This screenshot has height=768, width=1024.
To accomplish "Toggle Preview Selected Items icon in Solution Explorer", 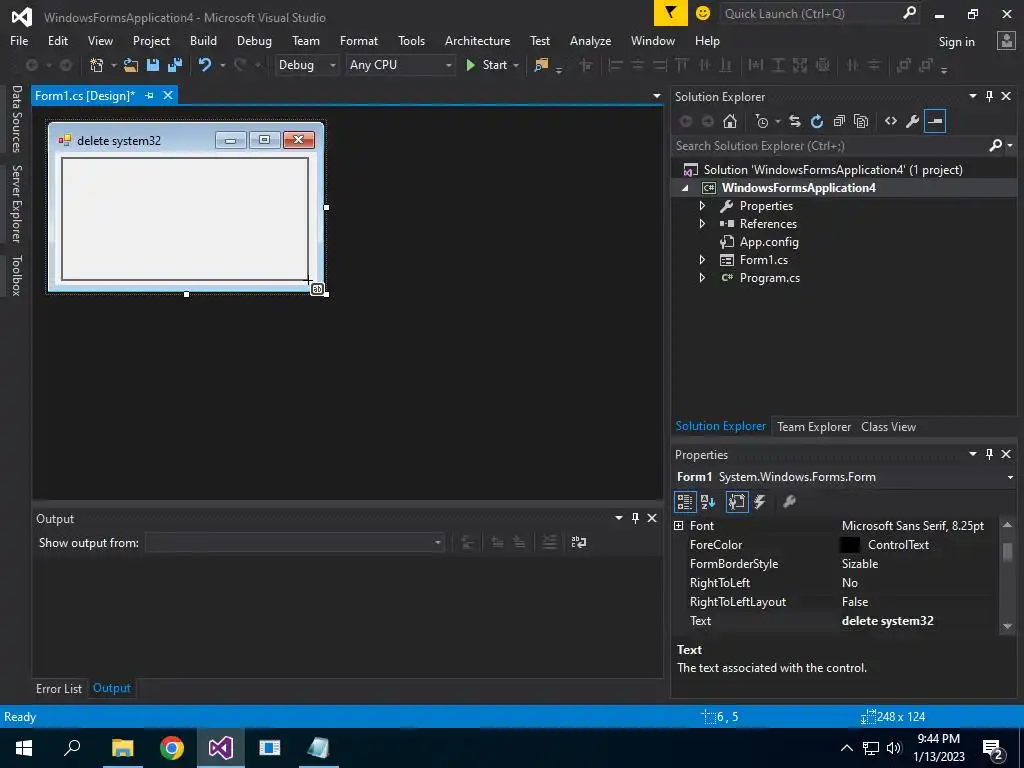I will [x=935, y=121].
